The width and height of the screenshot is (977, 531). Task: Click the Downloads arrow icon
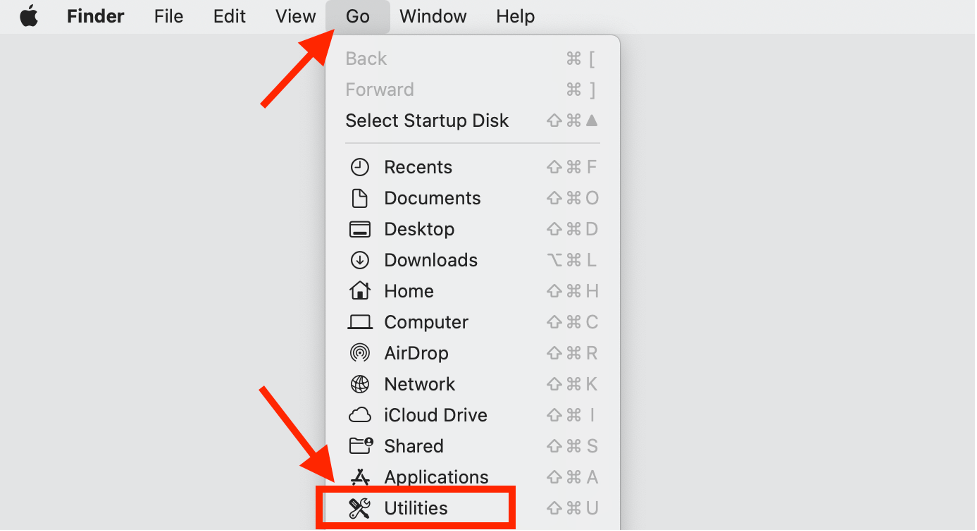[359, 260]
